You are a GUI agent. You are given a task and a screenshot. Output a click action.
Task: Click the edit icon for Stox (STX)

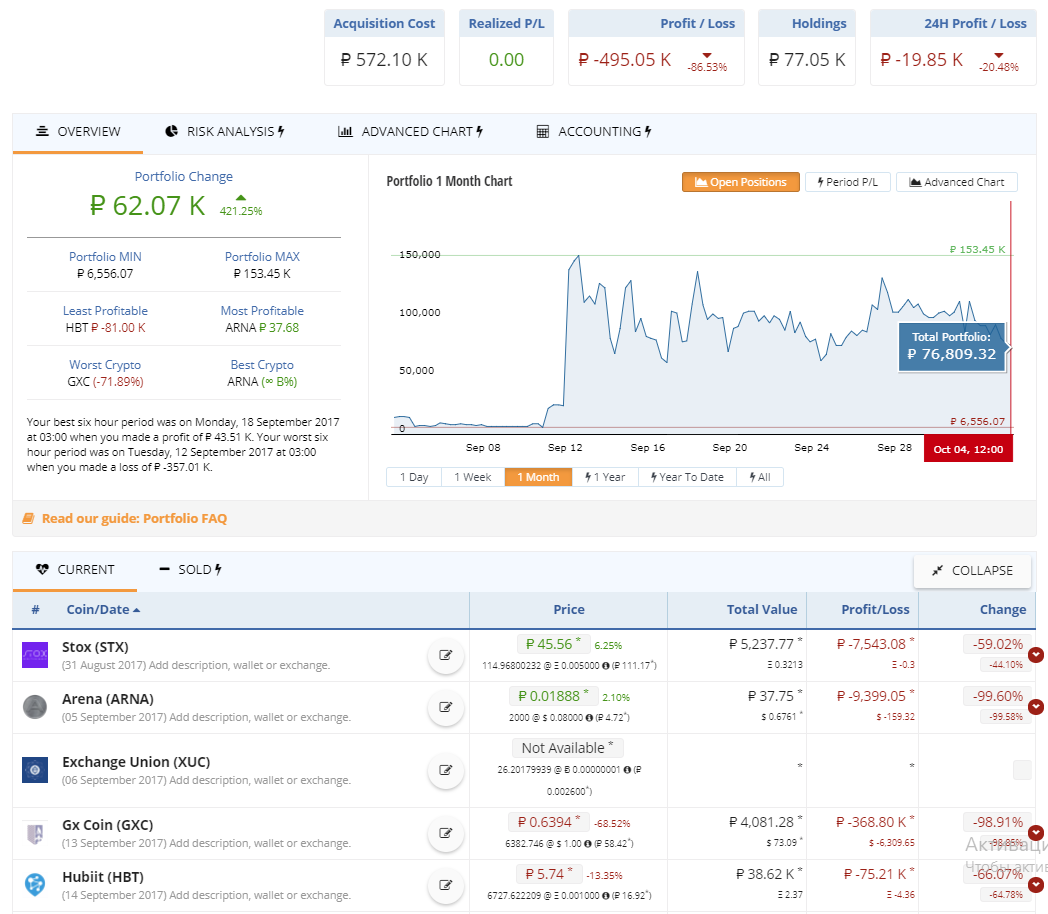(445, 656)
